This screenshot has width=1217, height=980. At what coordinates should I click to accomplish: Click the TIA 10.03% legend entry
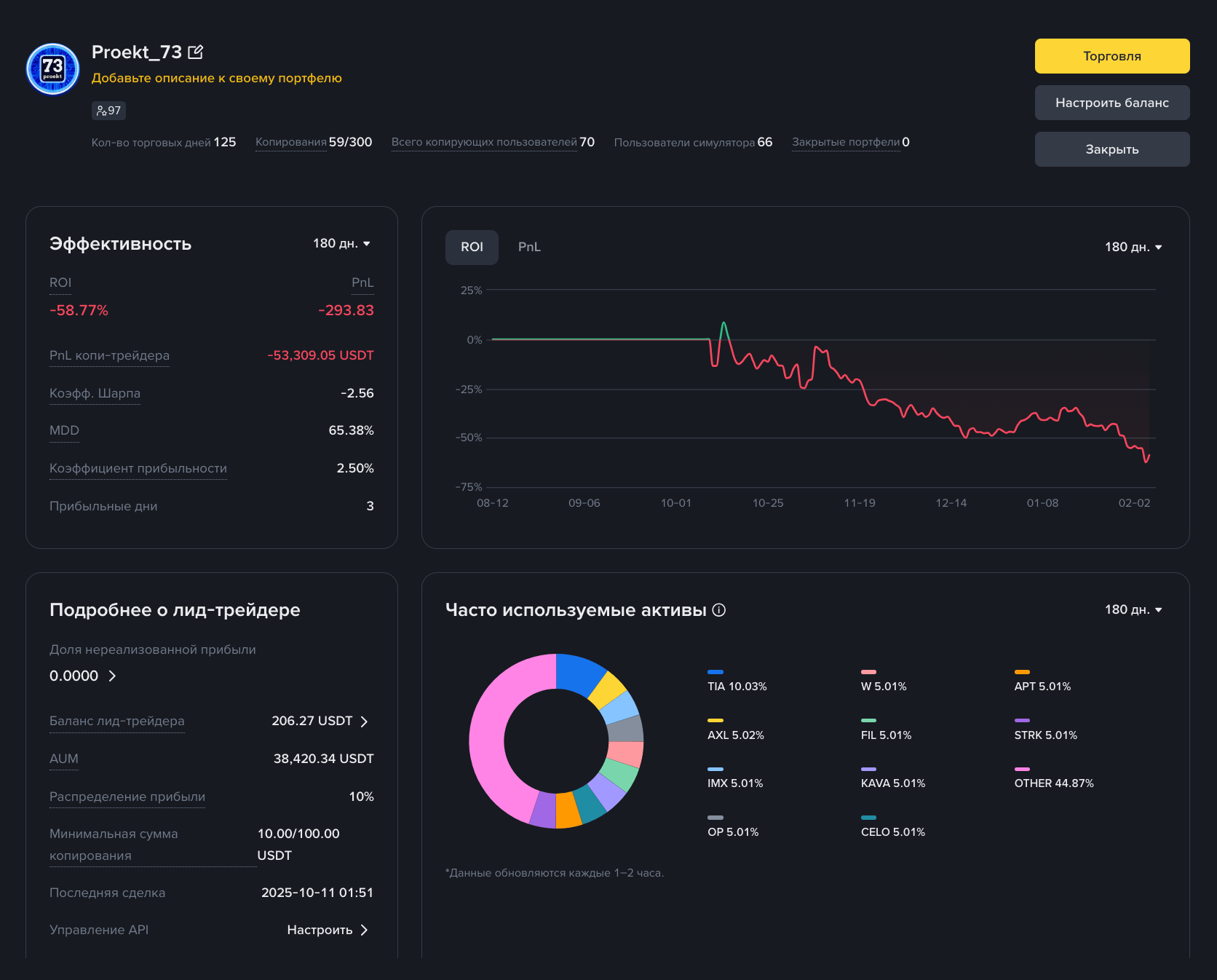tap(737, 680)
